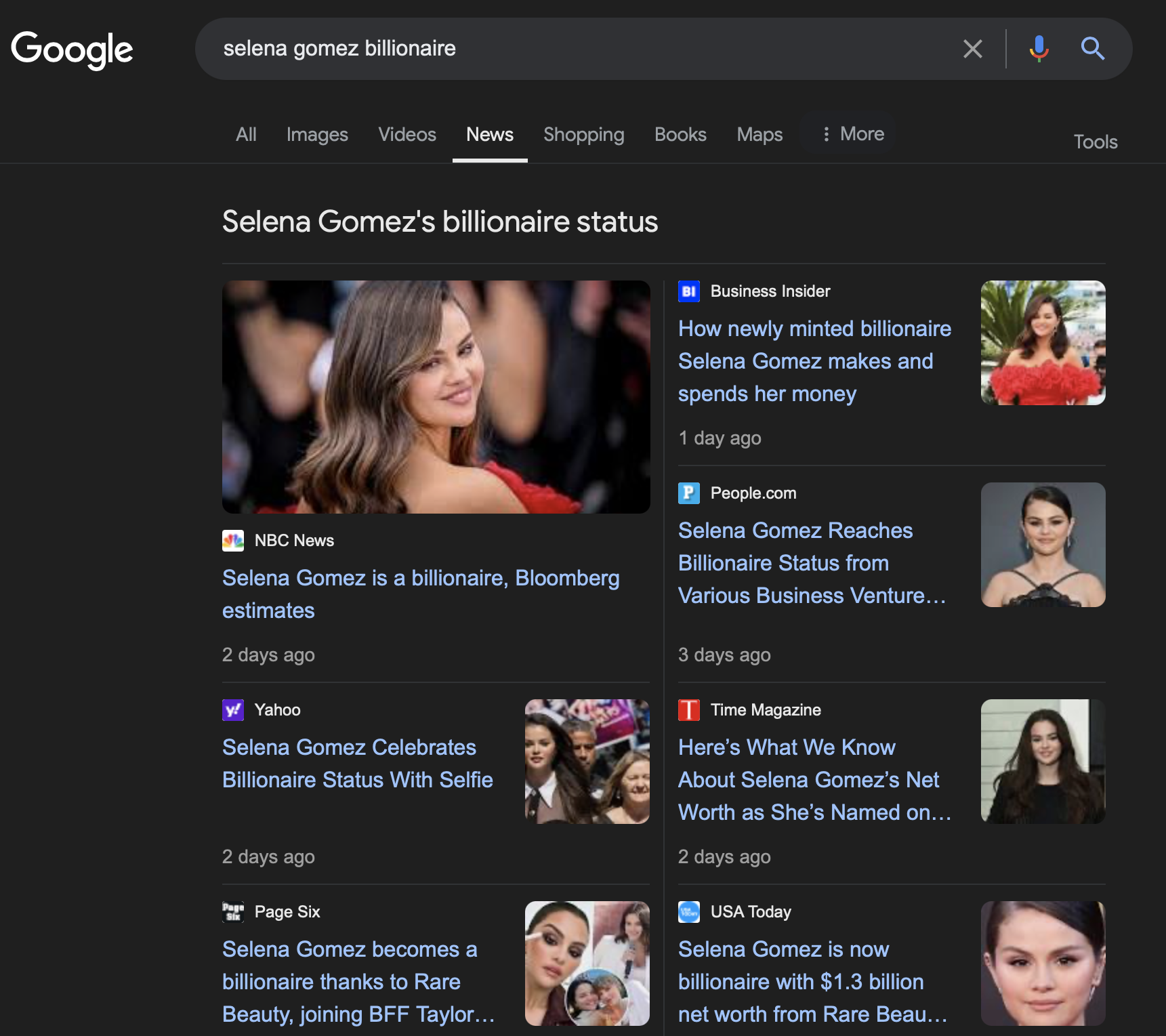Image resolution: width=1166 pixels, height=1036 pixels.
Task: Switch to the Maps tab
Action: click(x=759, y=134)
